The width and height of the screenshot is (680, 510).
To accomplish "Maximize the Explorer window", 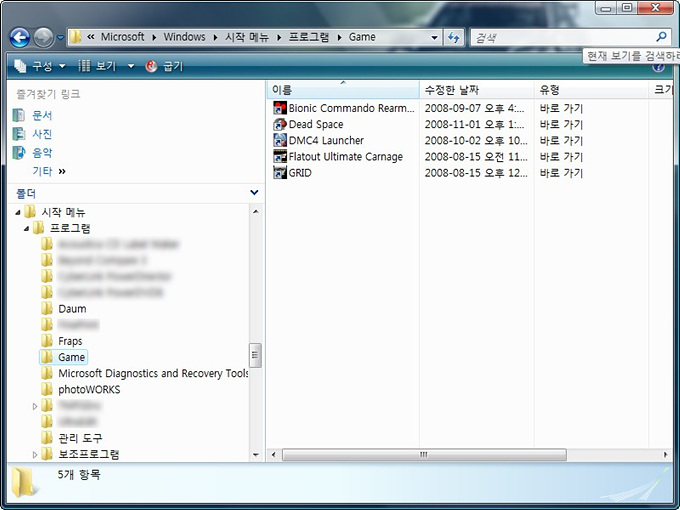I will [627, 8].
